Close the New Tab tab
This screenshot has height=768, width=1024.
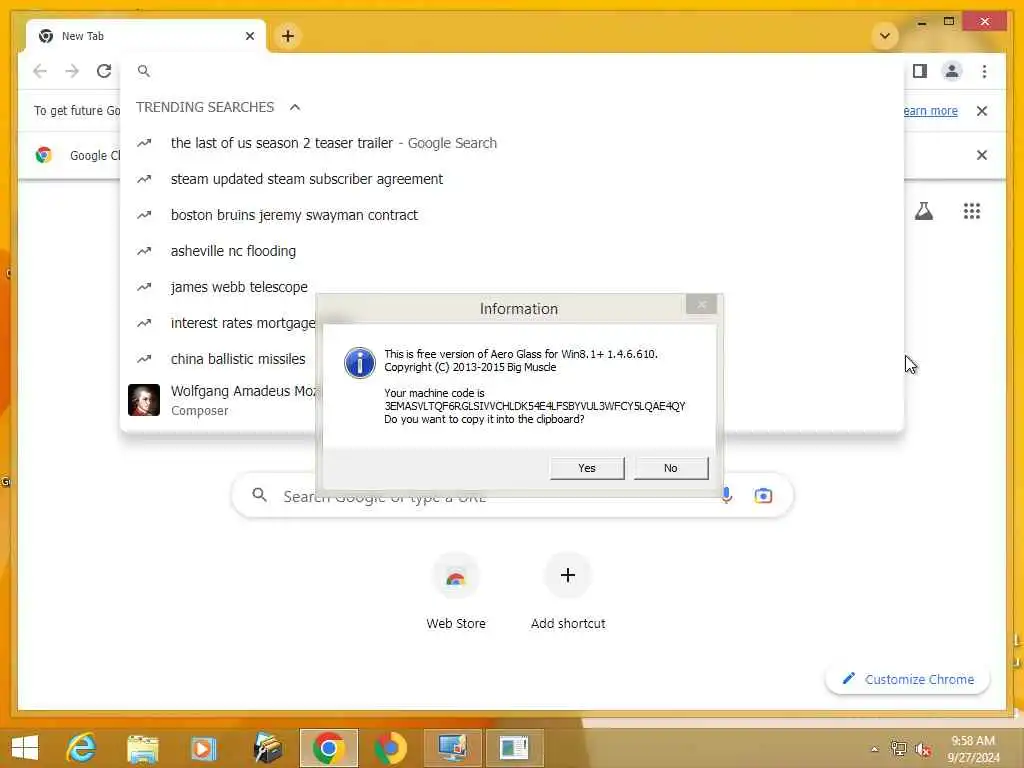coord(249,36)
